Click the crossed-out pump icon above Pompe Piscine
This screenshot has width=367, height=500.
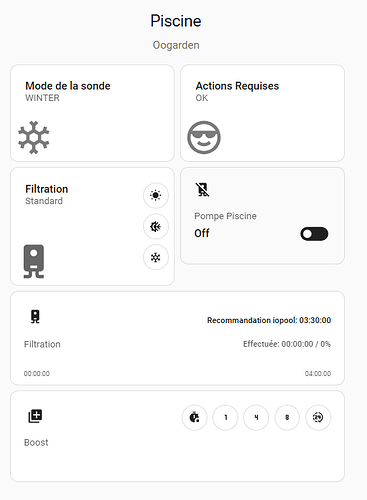(202, 190)
